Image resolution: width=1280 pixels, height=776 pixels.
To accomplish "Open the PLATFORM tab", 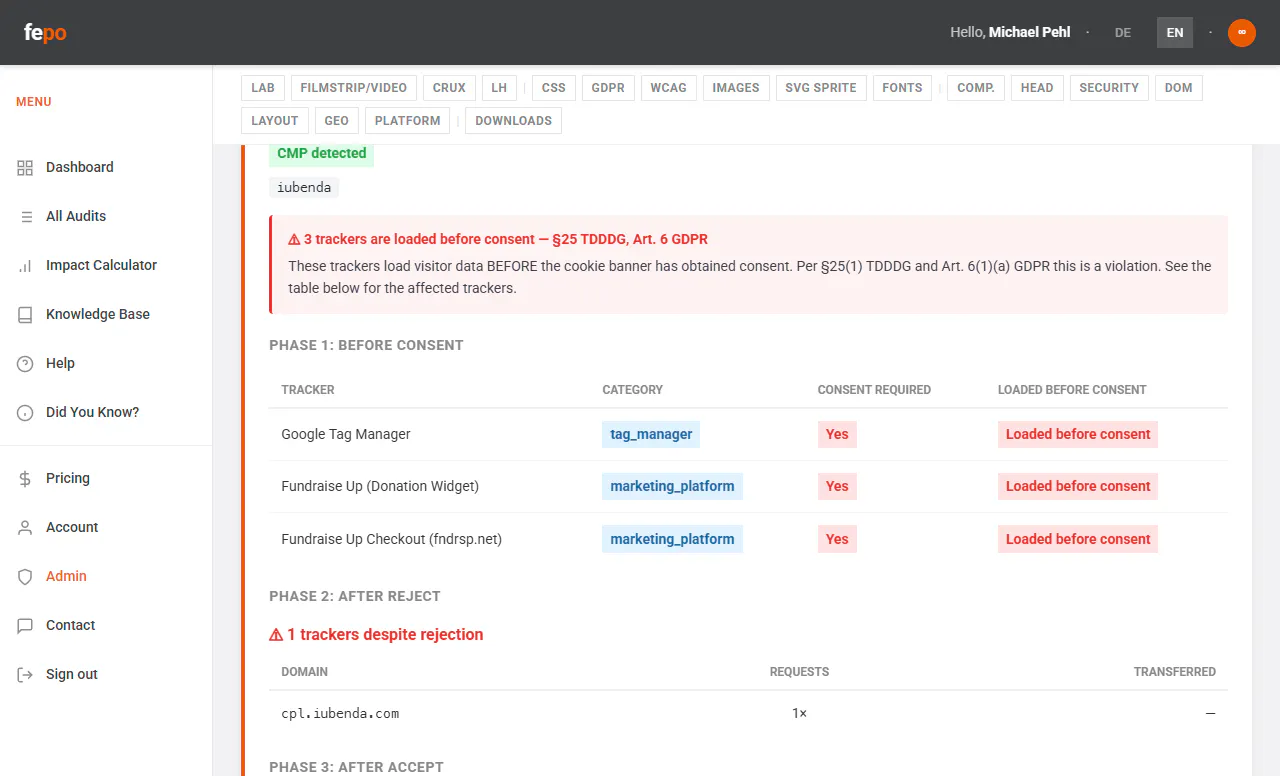I will click(408, 121).
